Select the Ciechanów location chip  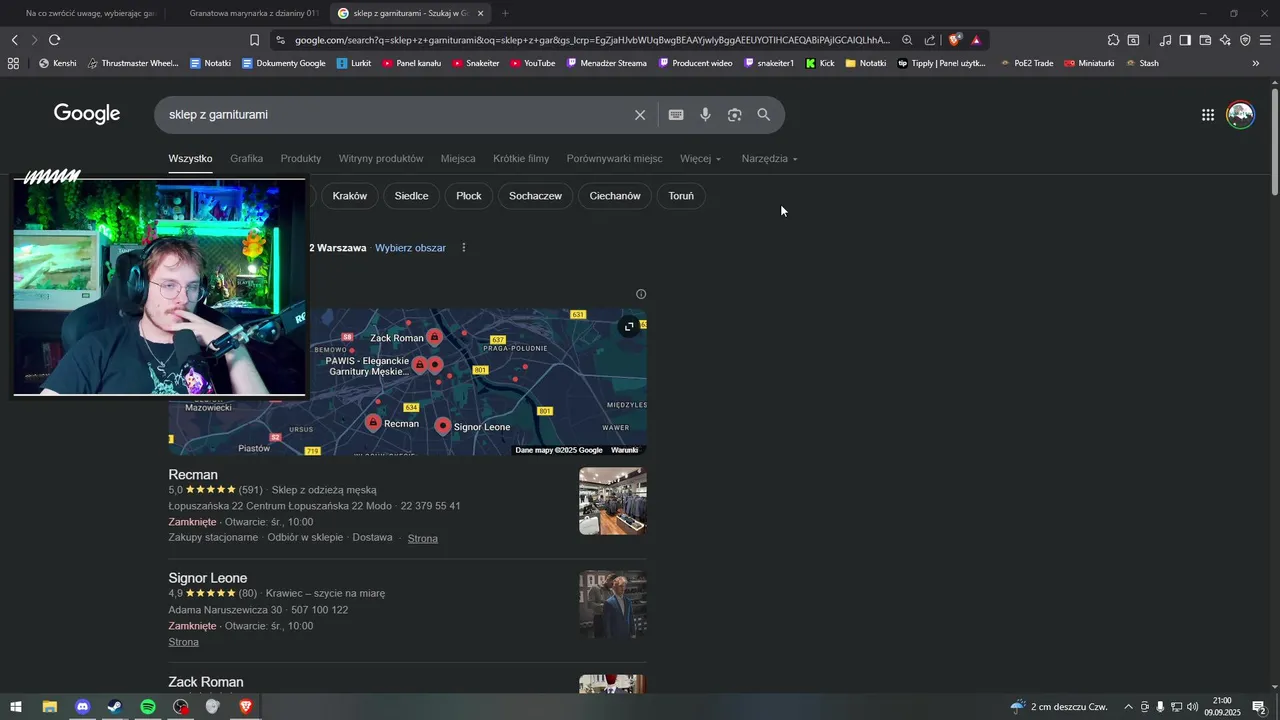tap(615, 196)
